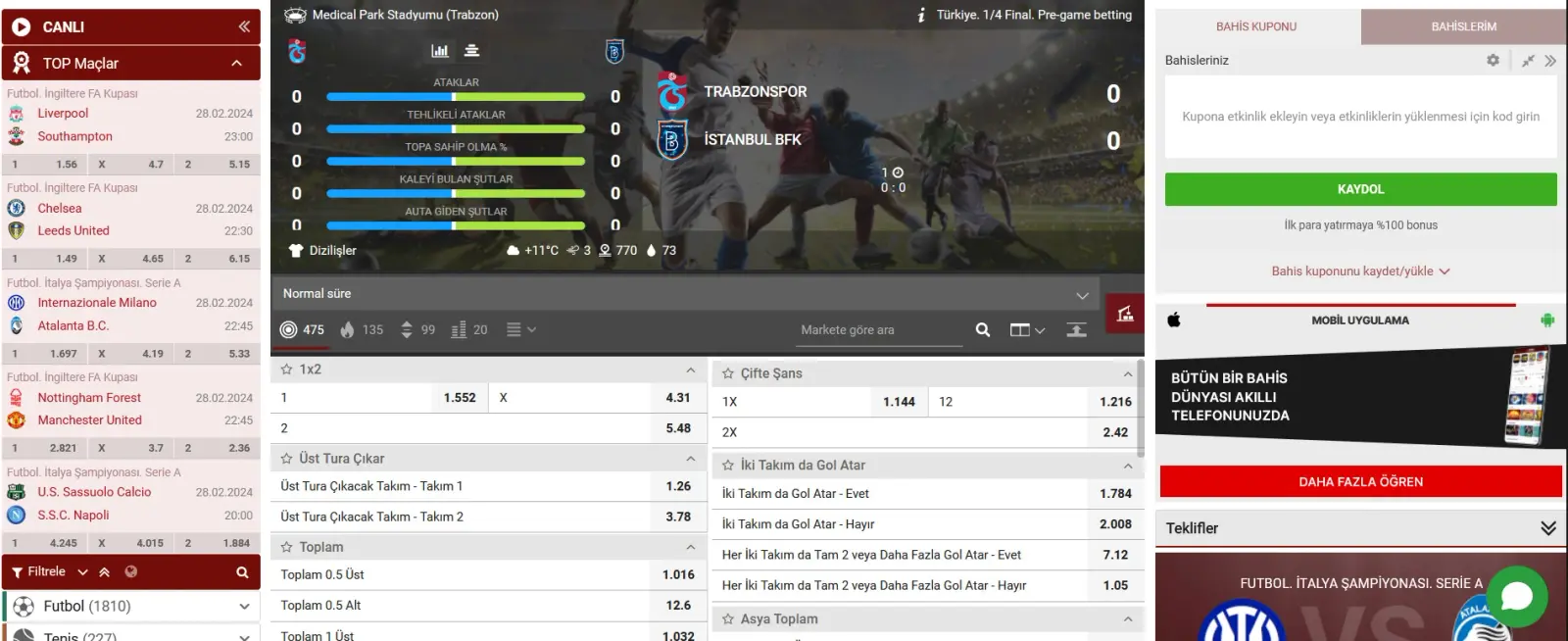
Task: Favorite the Toplam market star
Action: (287, 547)
